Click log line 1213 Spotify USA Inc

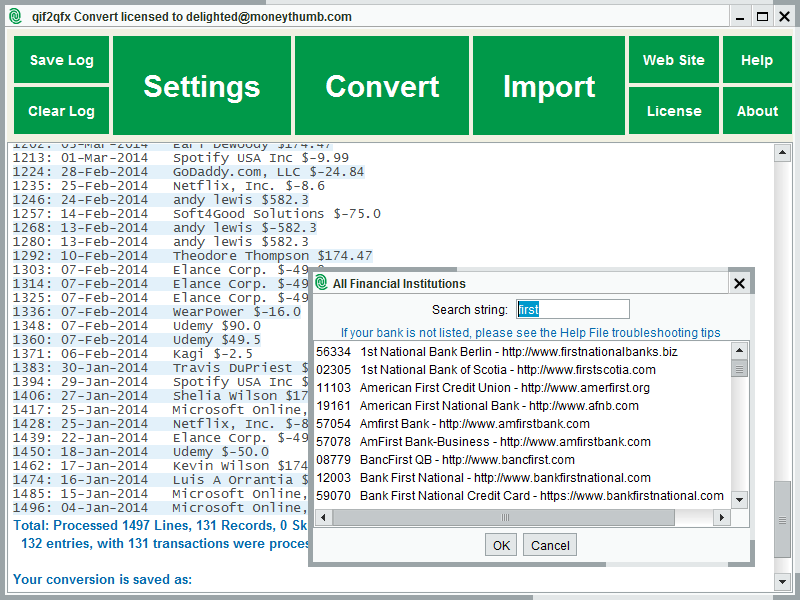181,158
